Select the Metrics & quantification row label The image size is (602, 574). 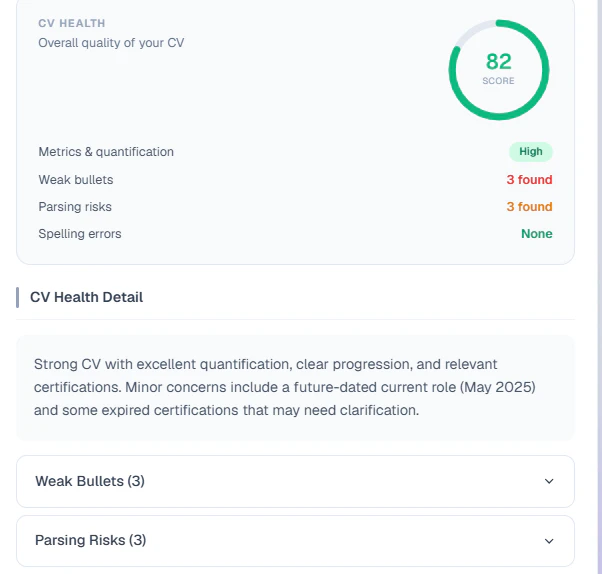[106, 152]
